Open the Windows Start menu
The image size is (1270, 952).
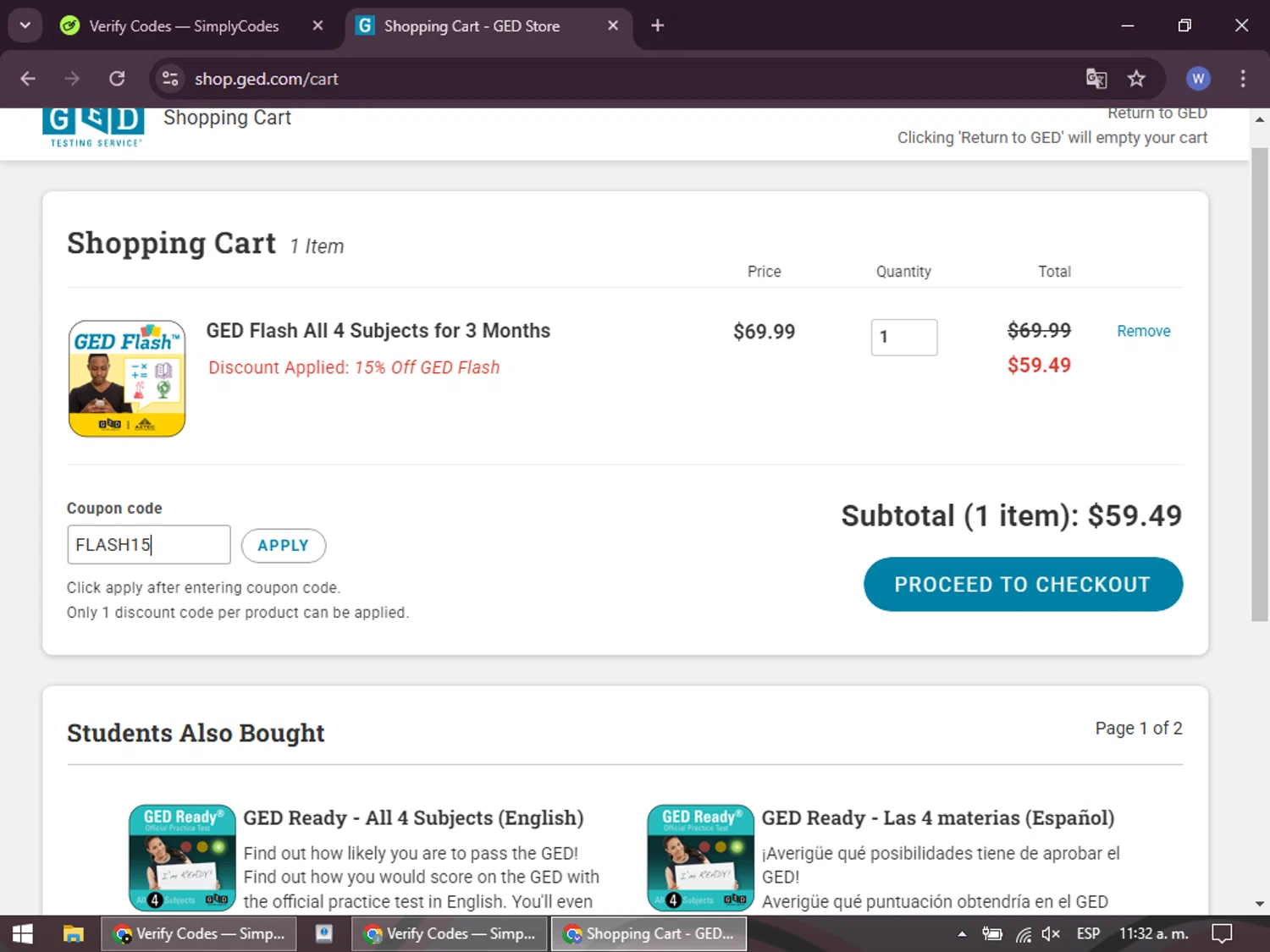click(x=23, y=933)
